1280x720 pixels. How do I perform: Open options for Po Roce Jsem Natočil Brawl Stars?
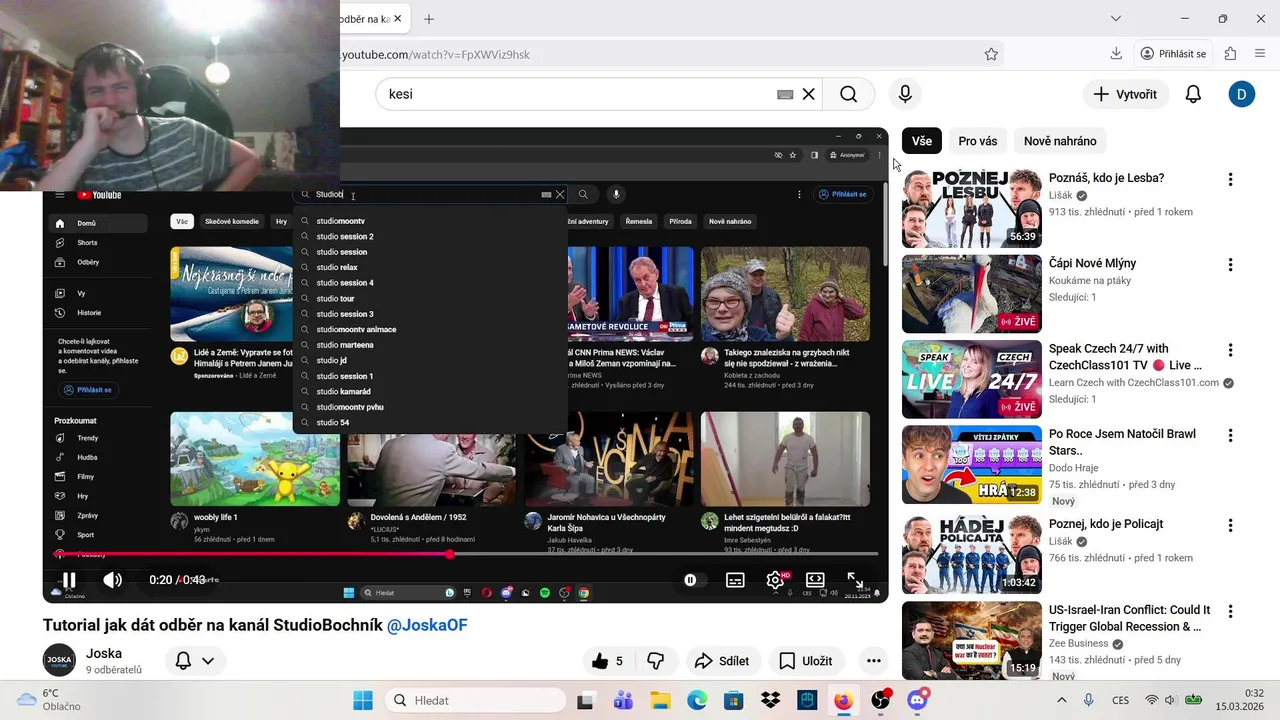[x=1231, y=436]
